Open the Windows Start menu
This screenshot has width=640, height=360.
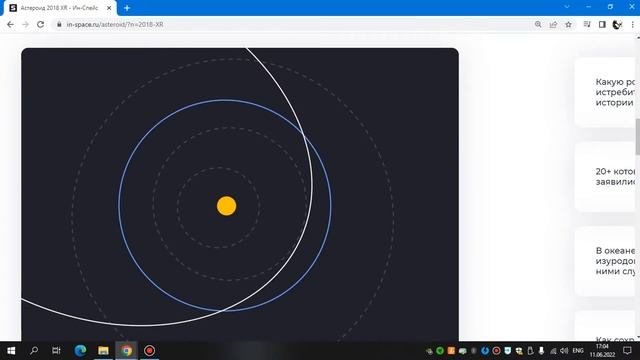(11, 351)
